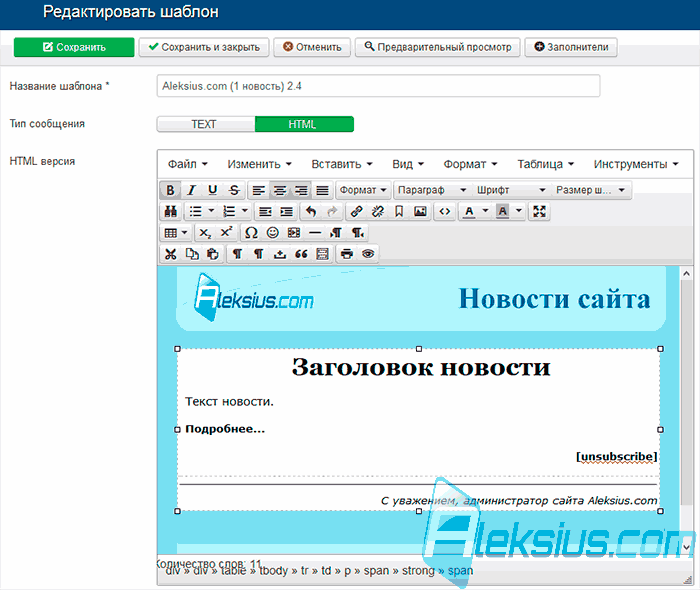Toggle strikethrough formatting
This screenshot has width=700, height=590.
[x=234, y=190]
